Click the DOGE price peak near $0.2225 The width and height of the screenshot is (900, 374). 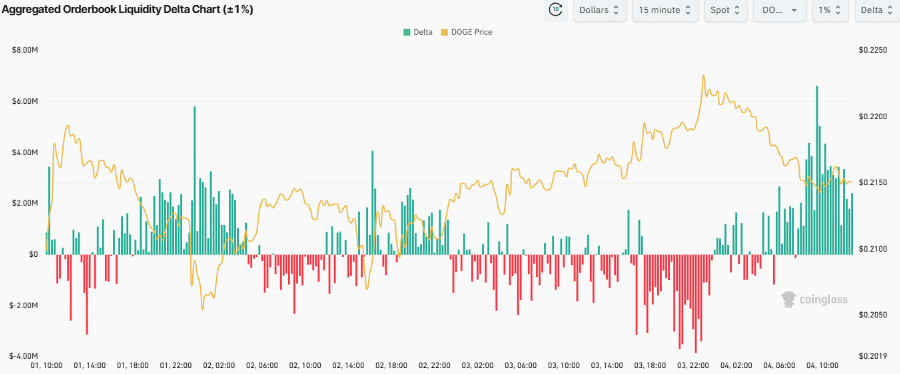tap(703, 75)
